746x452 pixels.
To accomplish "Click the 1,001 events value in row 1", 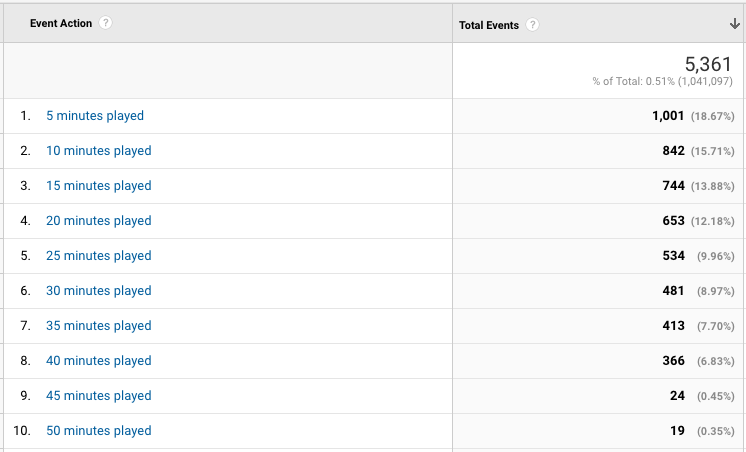I will (668, 116).
